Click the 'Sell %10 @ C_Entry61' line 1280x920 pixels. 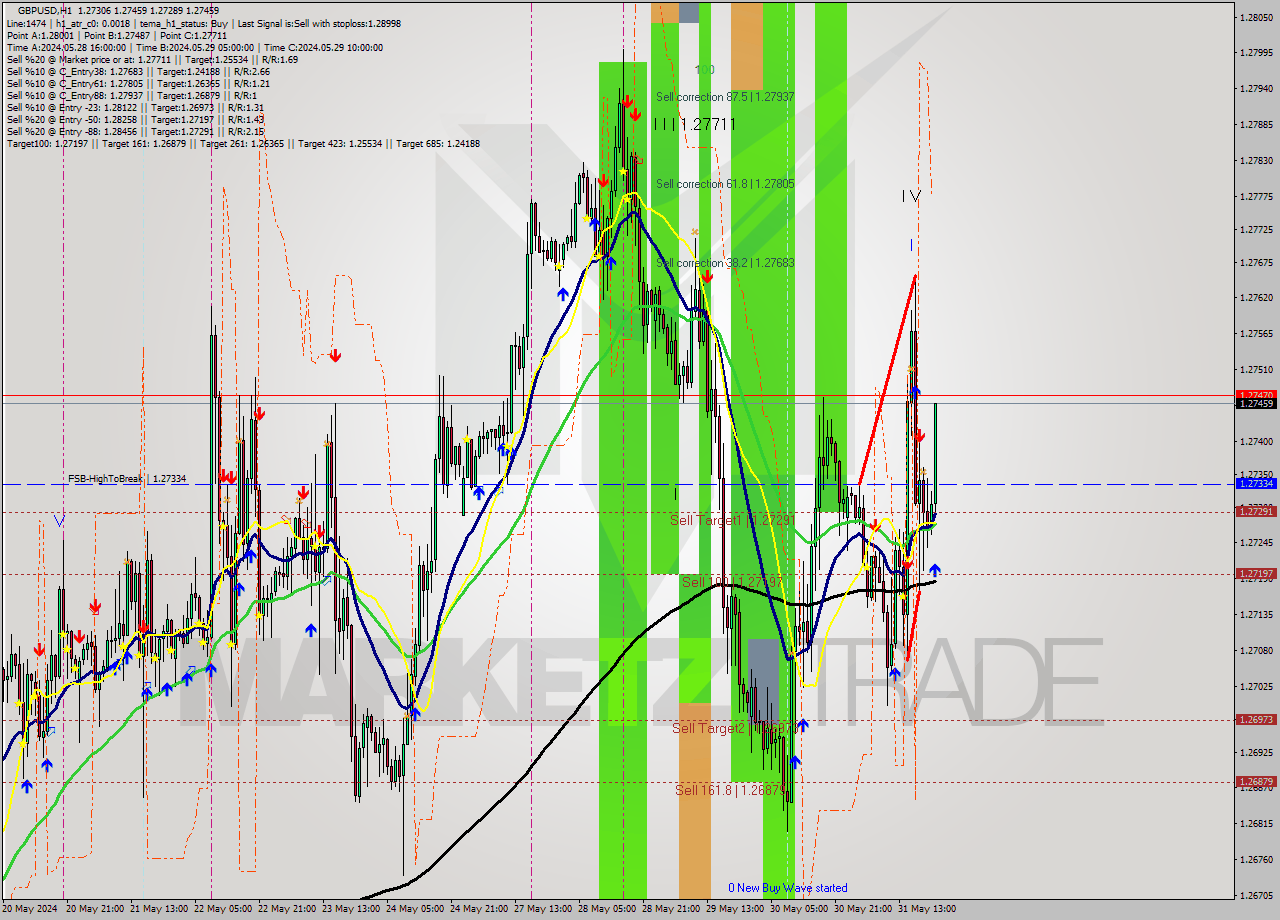[x=138, y=83]
